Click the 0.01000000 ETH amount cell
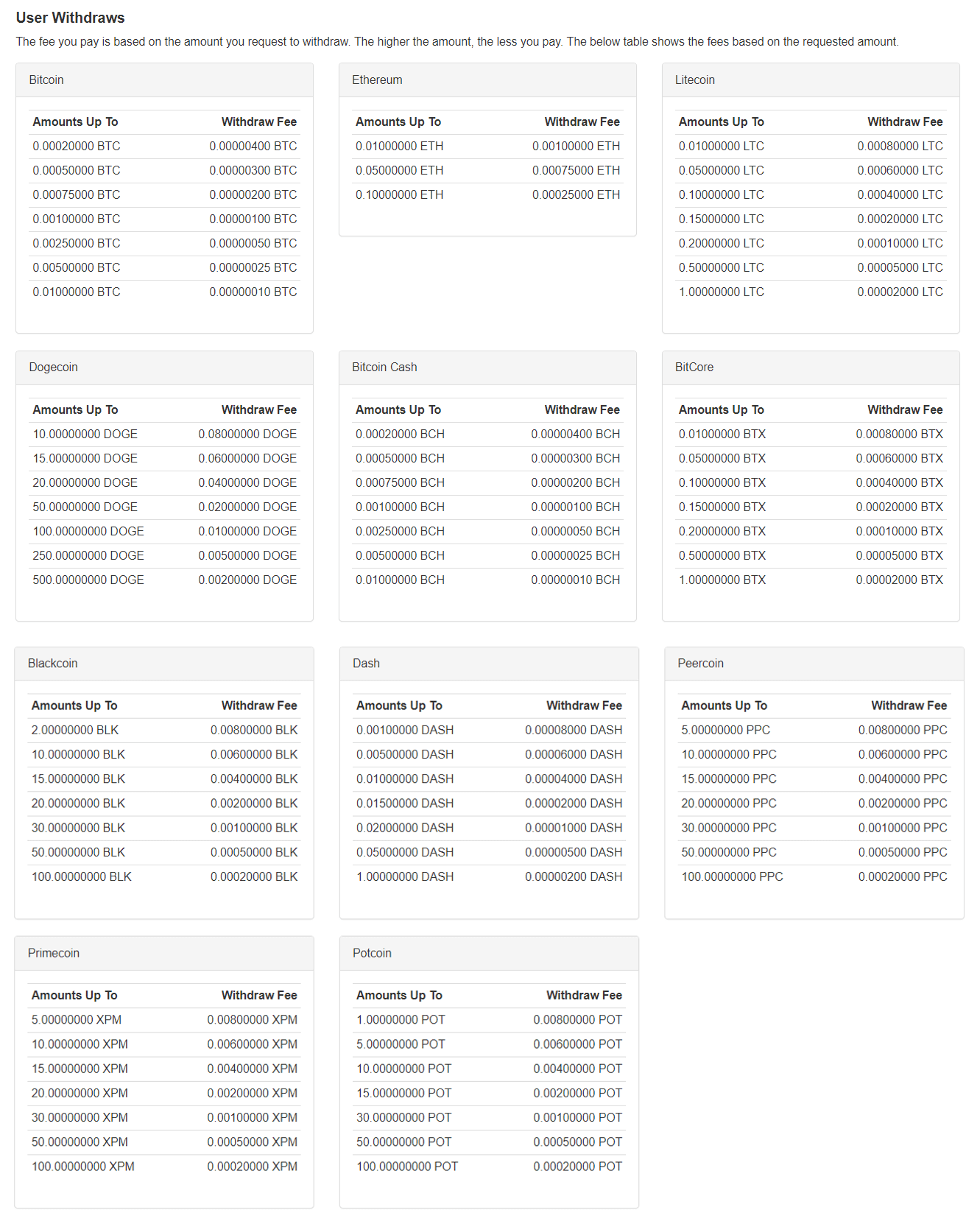This screenshot has height=1224, width=980. [x=400, y=147]
